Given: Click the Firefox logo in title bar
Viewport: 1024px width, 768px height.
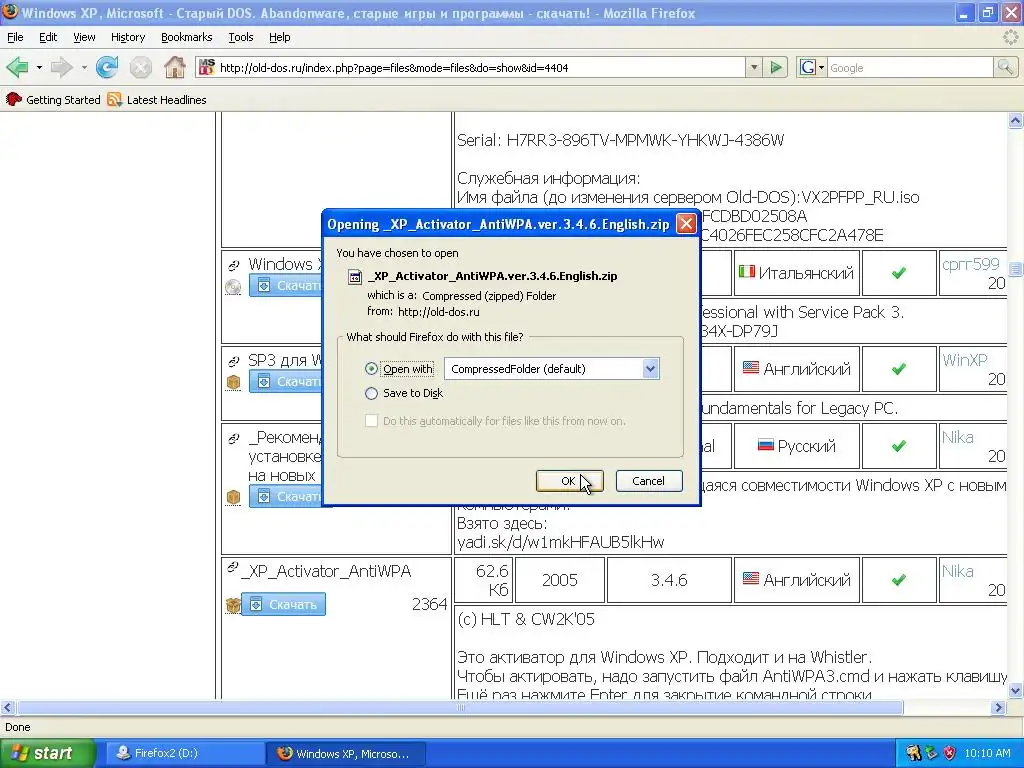Looking at the screenshot, I should tap(10, 12).
